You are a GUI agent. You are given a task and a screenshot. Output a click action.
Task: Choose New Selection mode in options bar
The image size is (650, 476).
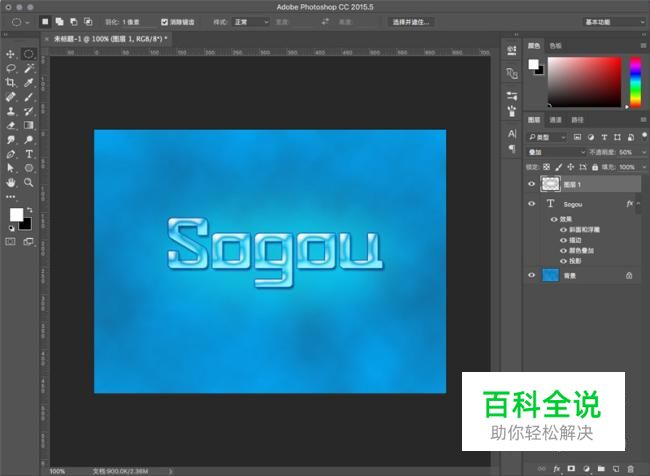coord(45,22)
